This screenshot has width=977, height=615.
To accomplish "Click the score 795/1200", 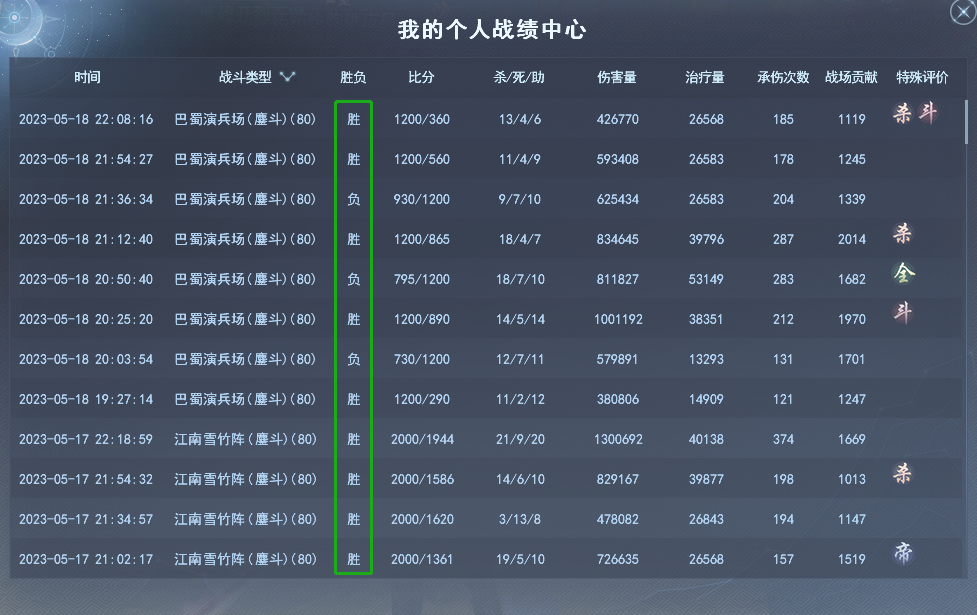I will pos(422,279).
